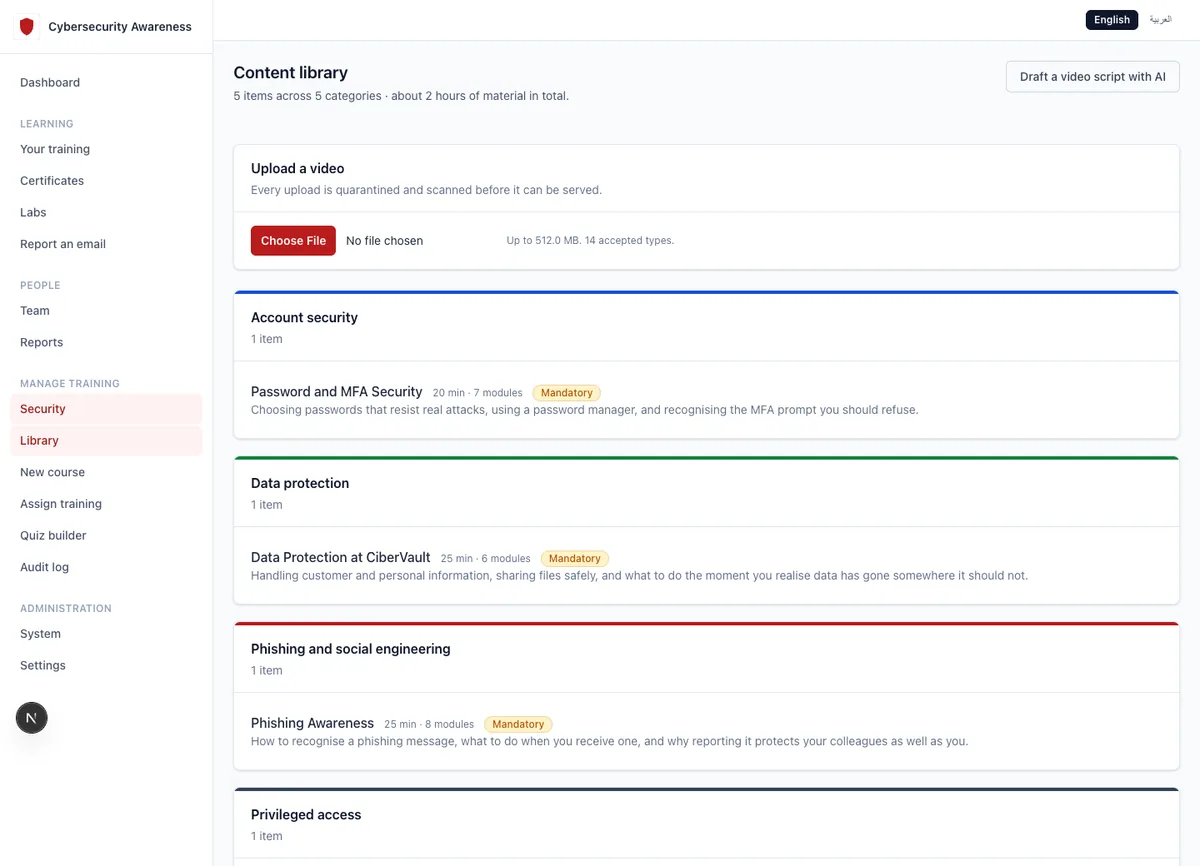The image size is (1200, 866).
Task: Click the Upload a video heading
Action: tap(298, 168)
